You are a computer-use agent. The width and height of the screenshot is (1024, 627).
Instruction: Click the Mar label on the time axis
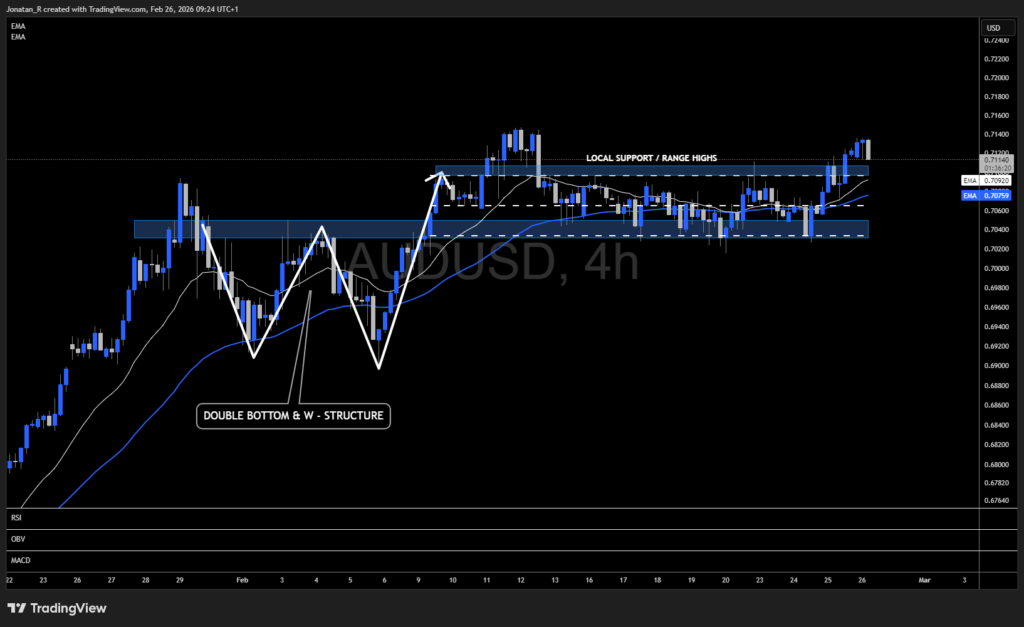pos(924,580)
